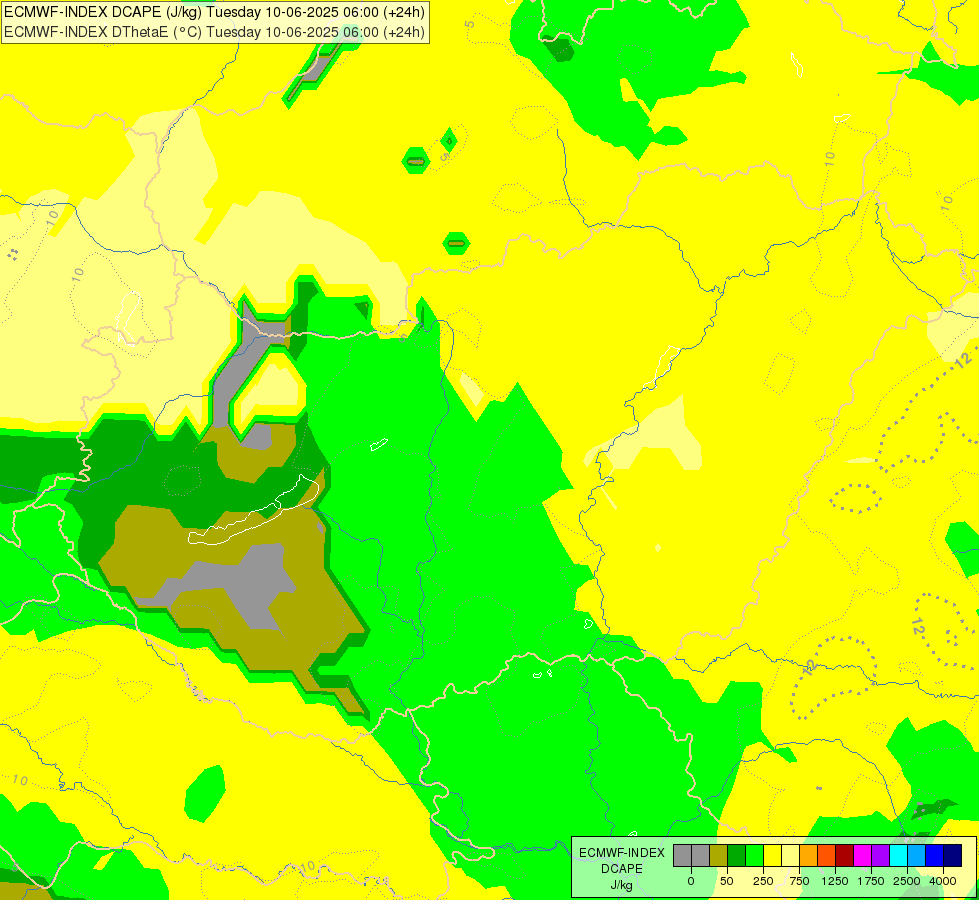Click the legend value 4000

click(x=943, y=881)
